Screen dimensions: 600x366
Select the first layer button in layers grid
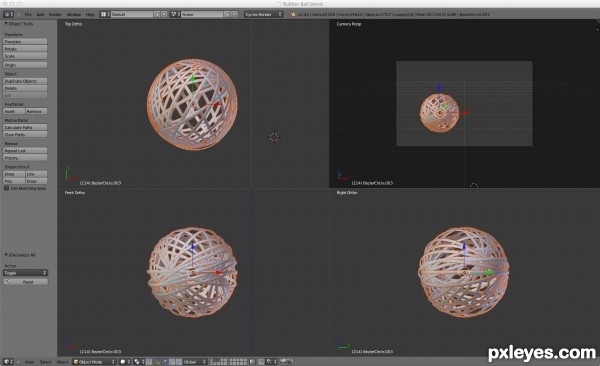[212, 360]
